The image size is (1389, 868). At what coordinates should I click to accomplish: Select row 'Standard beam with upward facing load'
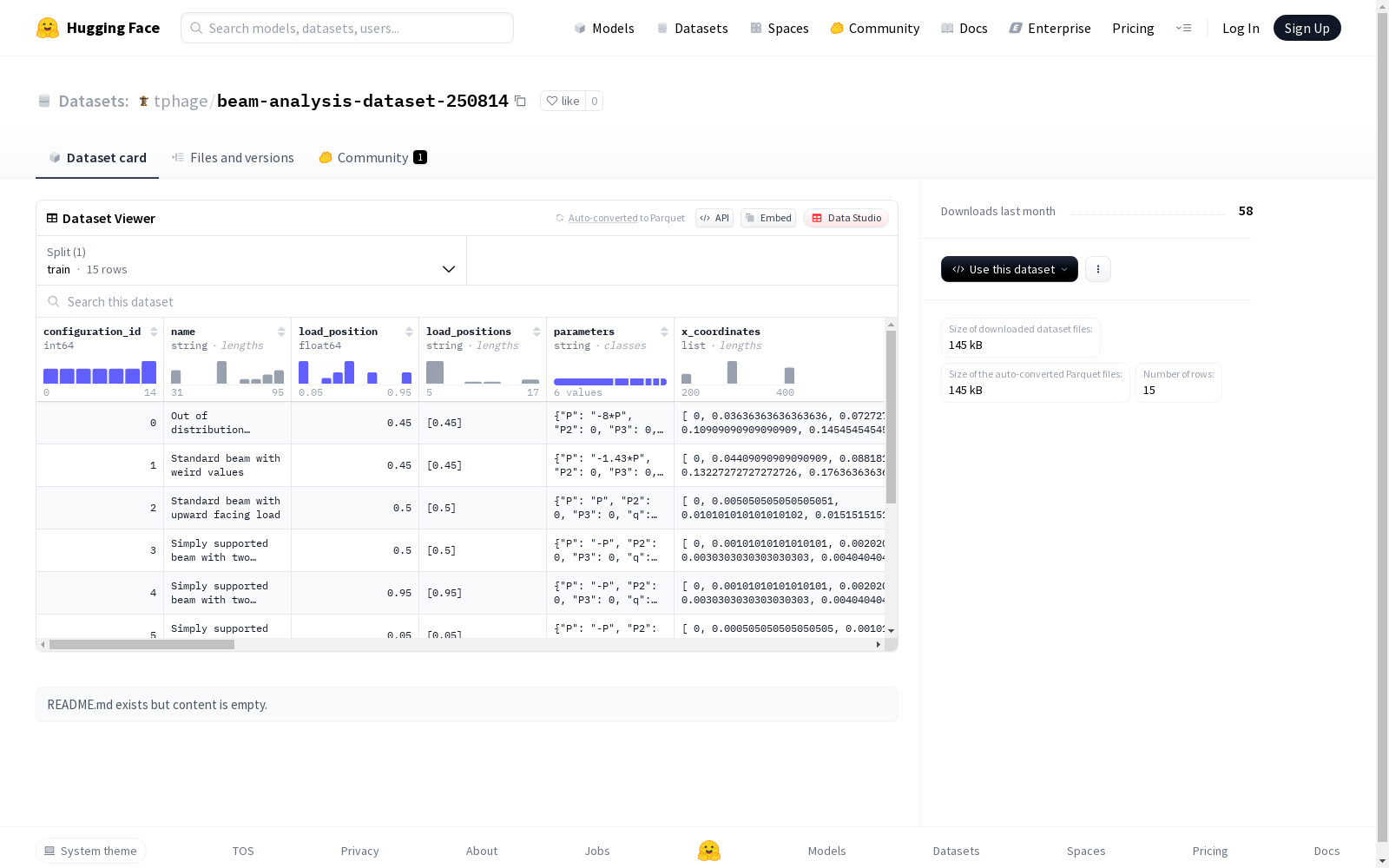pos(461,508)
